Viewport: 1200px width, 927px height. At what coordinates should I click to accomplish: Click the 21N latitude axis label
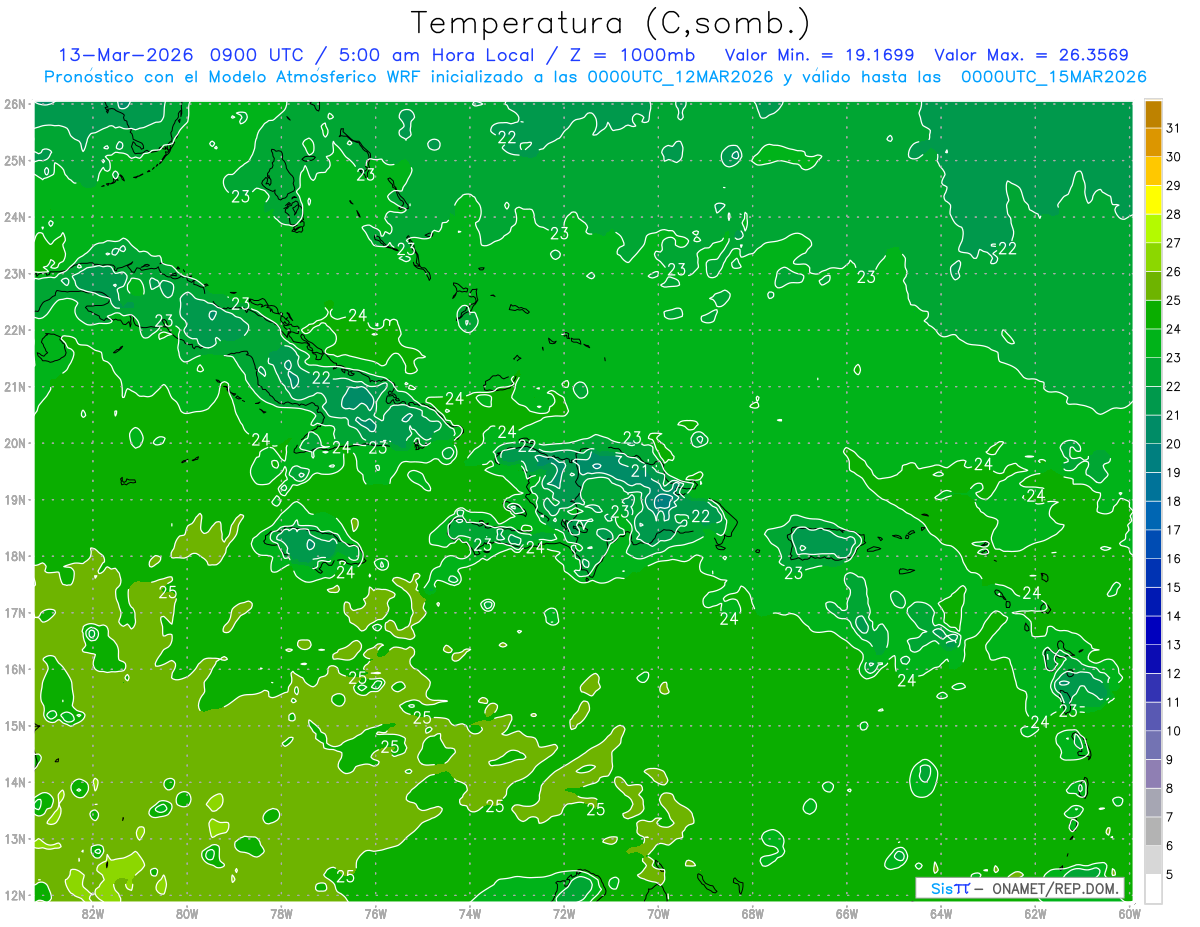tap(14, 387)
